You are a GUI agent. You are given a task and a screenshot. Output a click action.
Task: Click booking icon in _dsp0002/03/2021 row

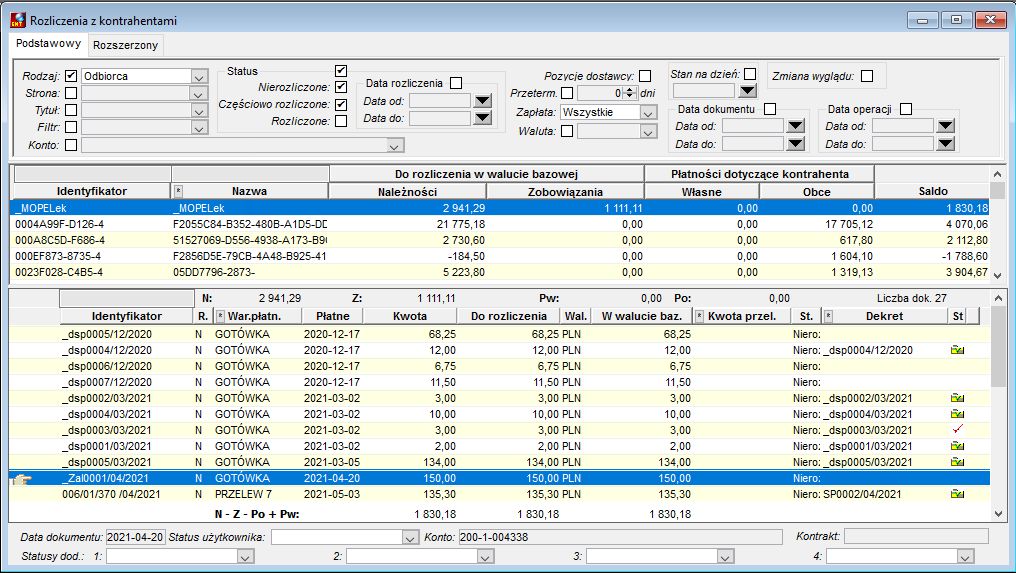(957, 398)
